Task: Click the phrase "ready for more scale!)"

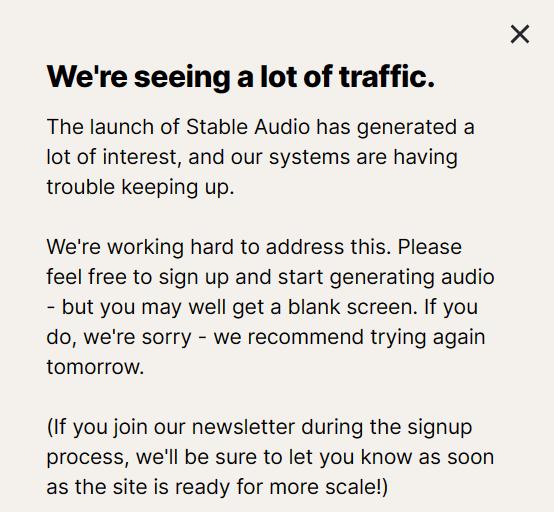Action: pyautogui.click(x=281, y=487)
